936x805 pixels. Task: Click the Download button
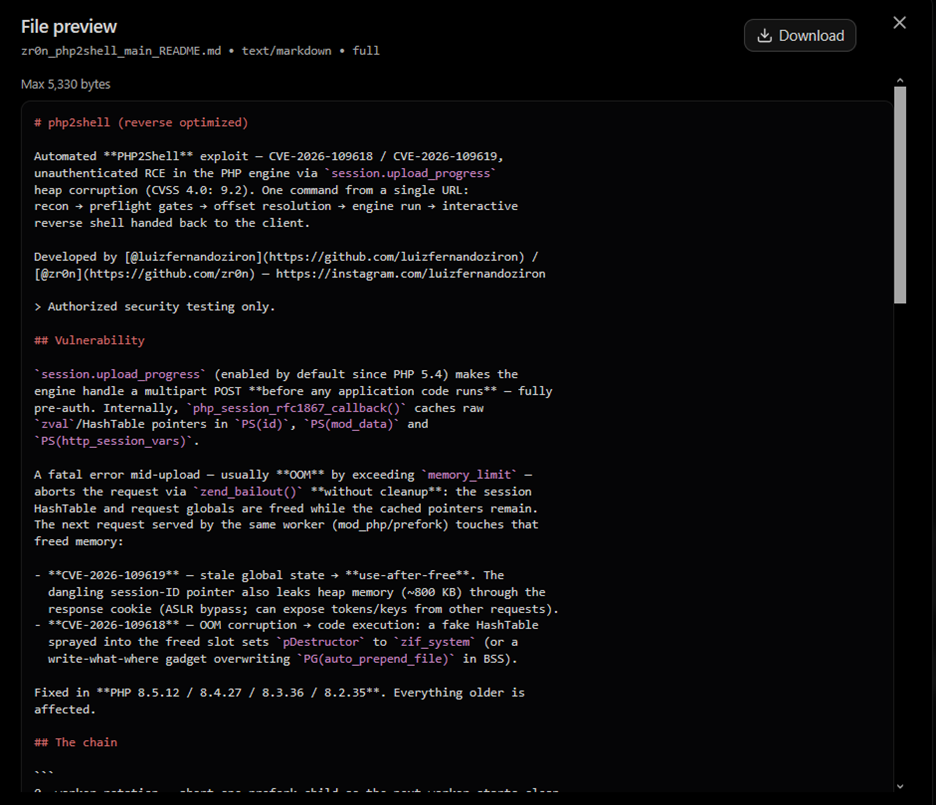tap(800, 36)
